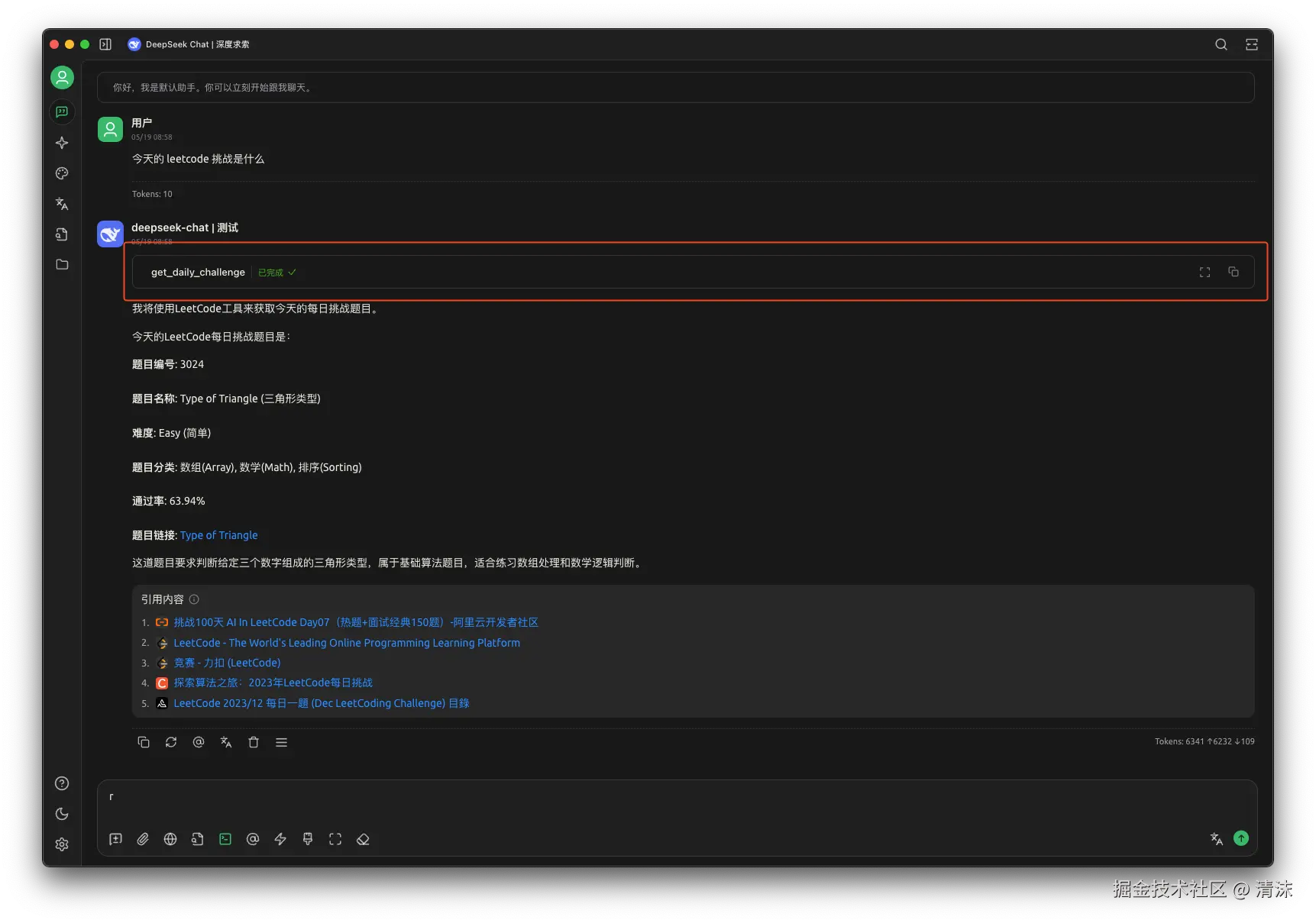Open the help docs question-mark icon
Screen dimensions: 1316x923
[x=62, y=783]
